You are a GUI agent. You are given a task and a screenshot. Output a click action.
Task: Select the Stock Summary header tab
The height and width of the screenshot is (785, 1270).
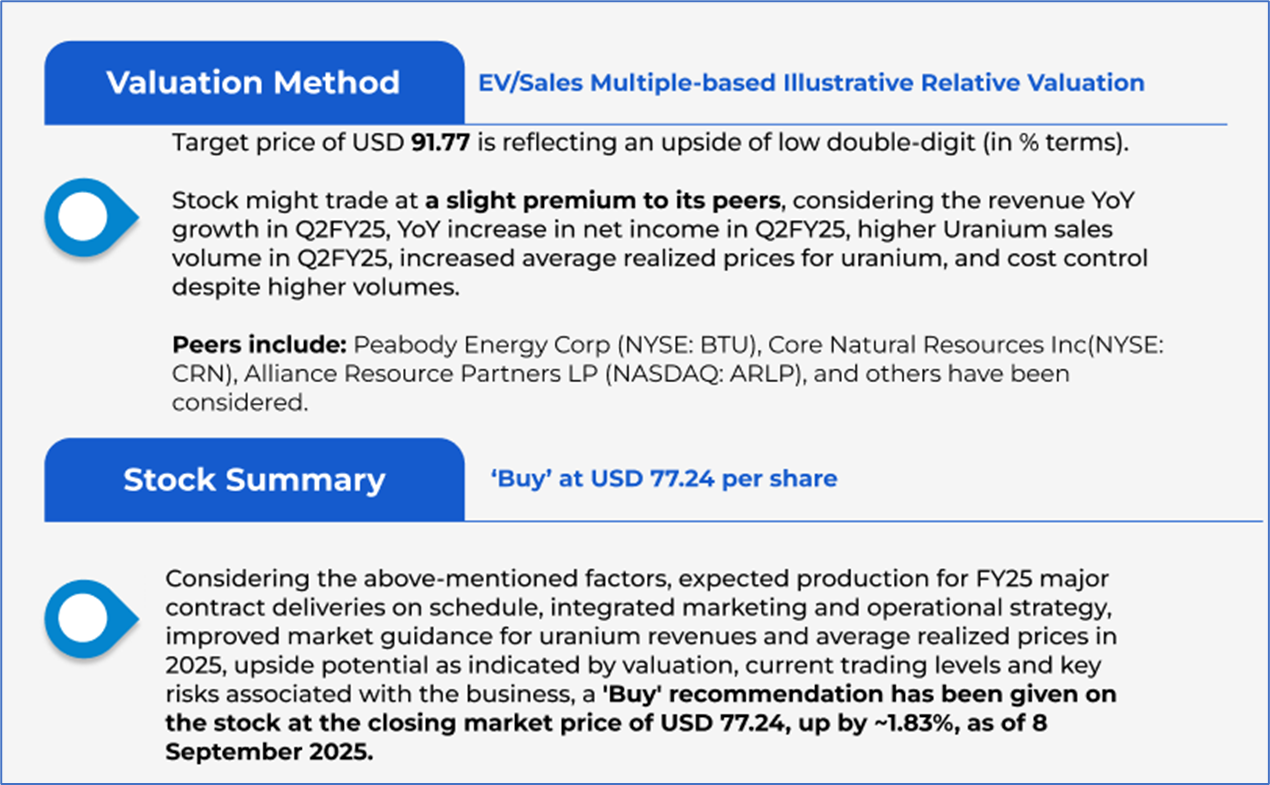click(253, 480)
